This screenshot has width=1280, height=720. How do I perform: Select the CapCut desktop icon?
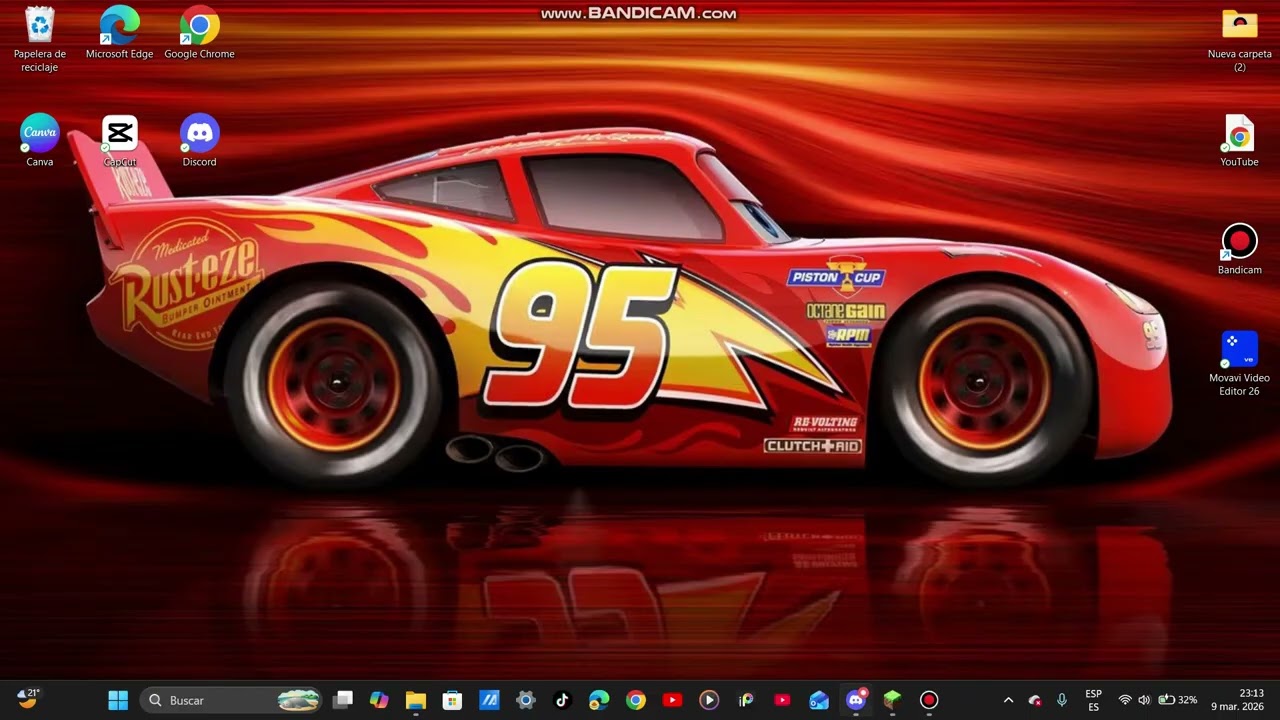click(120, 141)
